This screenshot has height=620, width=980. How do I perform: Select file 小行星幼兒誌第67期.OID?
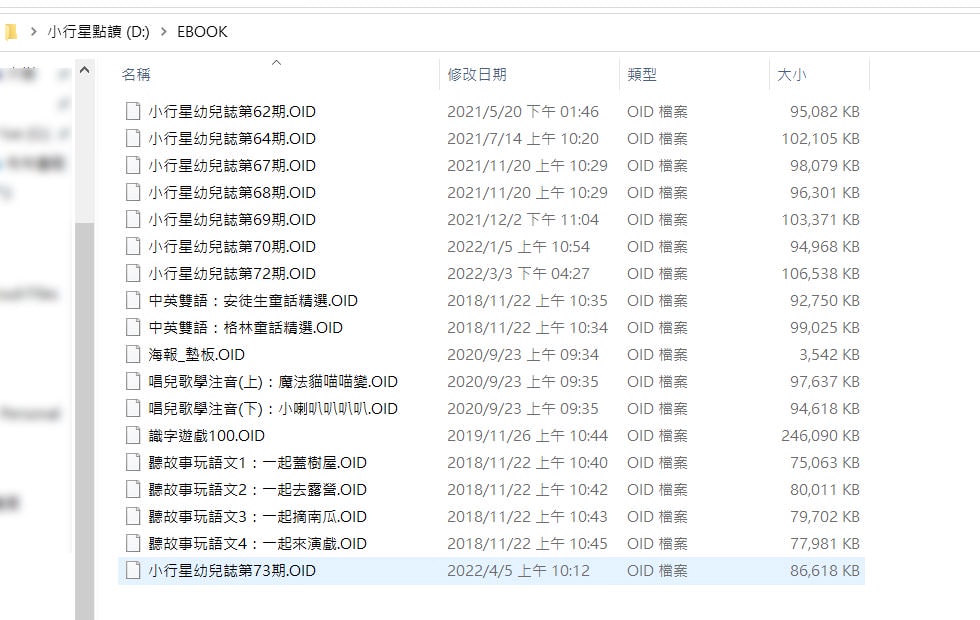(x=232, y=165)
